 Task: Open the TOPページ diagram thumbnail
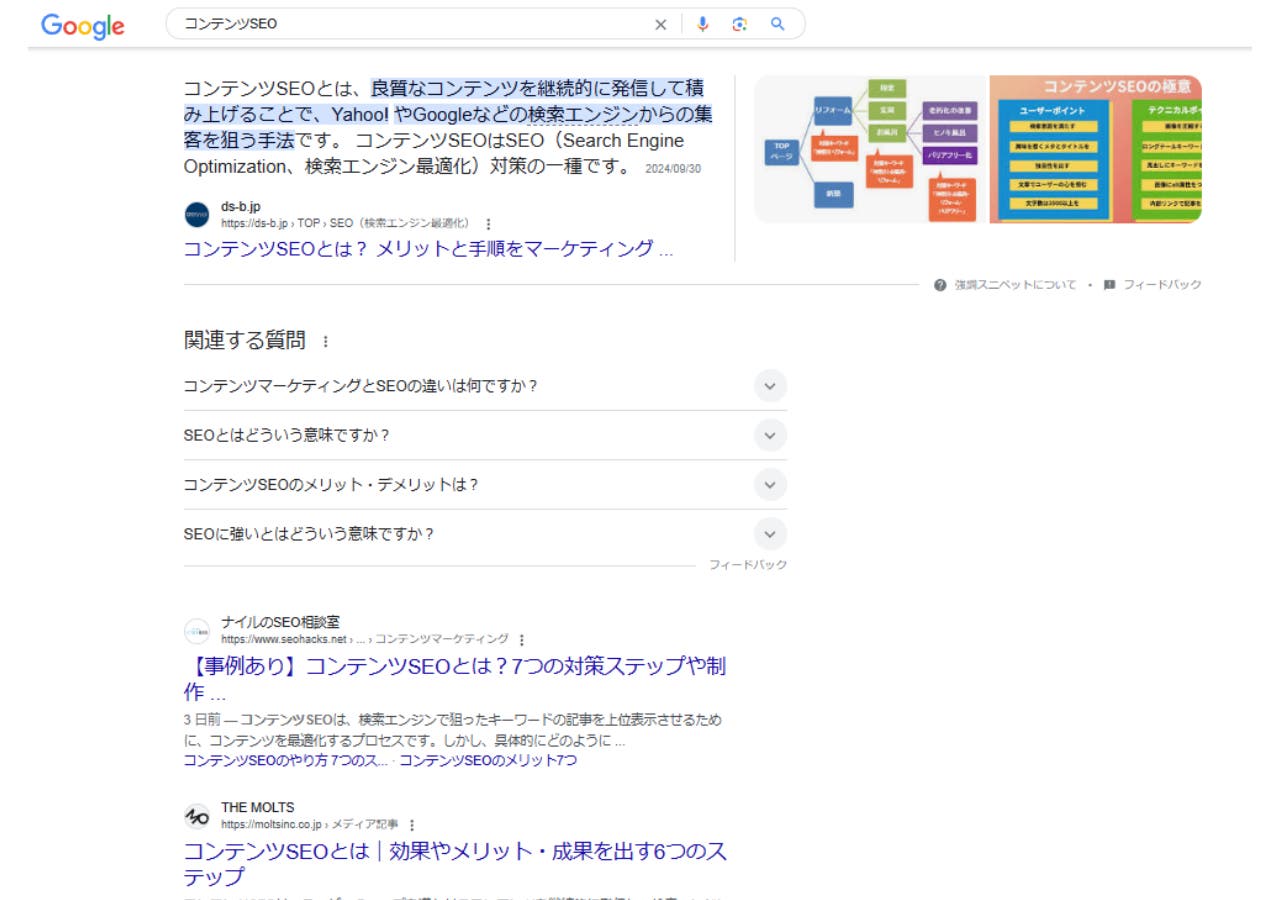pos(871,149)
